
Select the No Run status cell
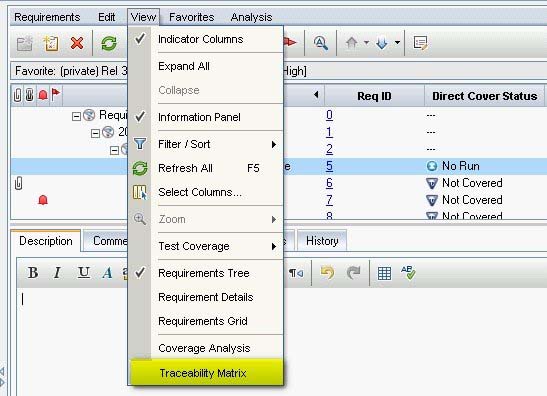pos(454,166)
